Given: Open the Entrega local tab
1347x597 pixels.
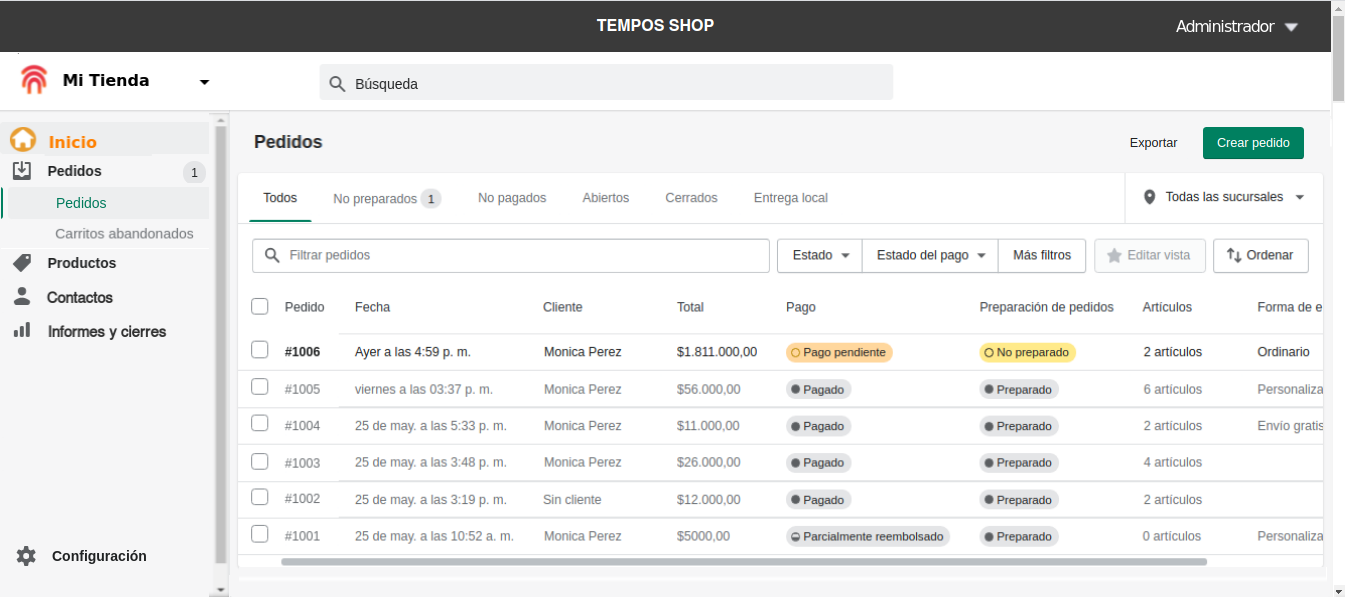Looking at the screenshot, I should (x=790, y=198).
